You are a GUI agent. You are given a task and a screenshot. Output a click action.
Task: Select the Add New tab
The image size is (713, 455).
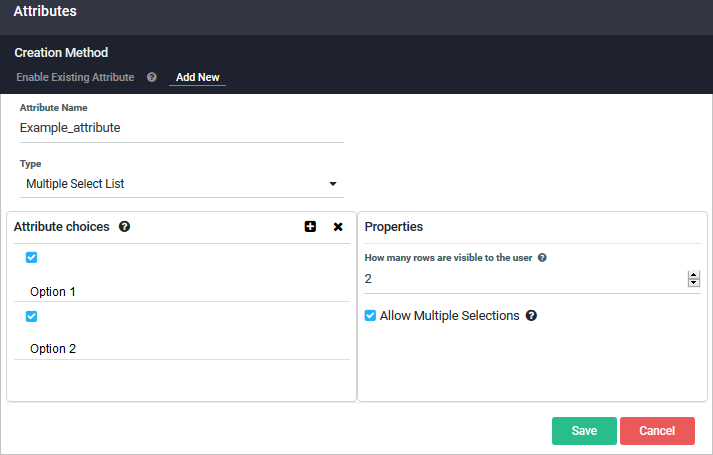(x=198, y=77)
